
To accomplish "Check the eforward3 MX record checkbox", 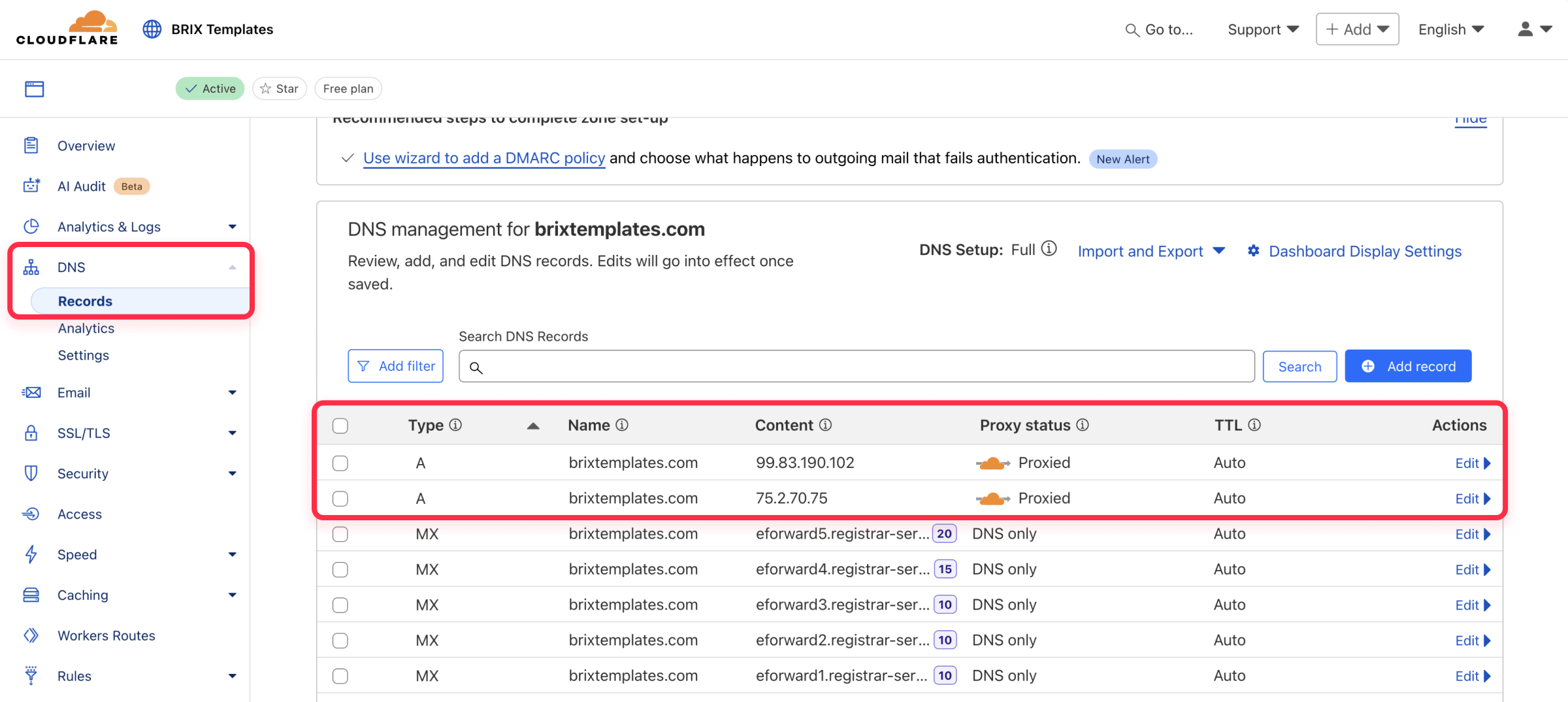I will pos(340,605).
